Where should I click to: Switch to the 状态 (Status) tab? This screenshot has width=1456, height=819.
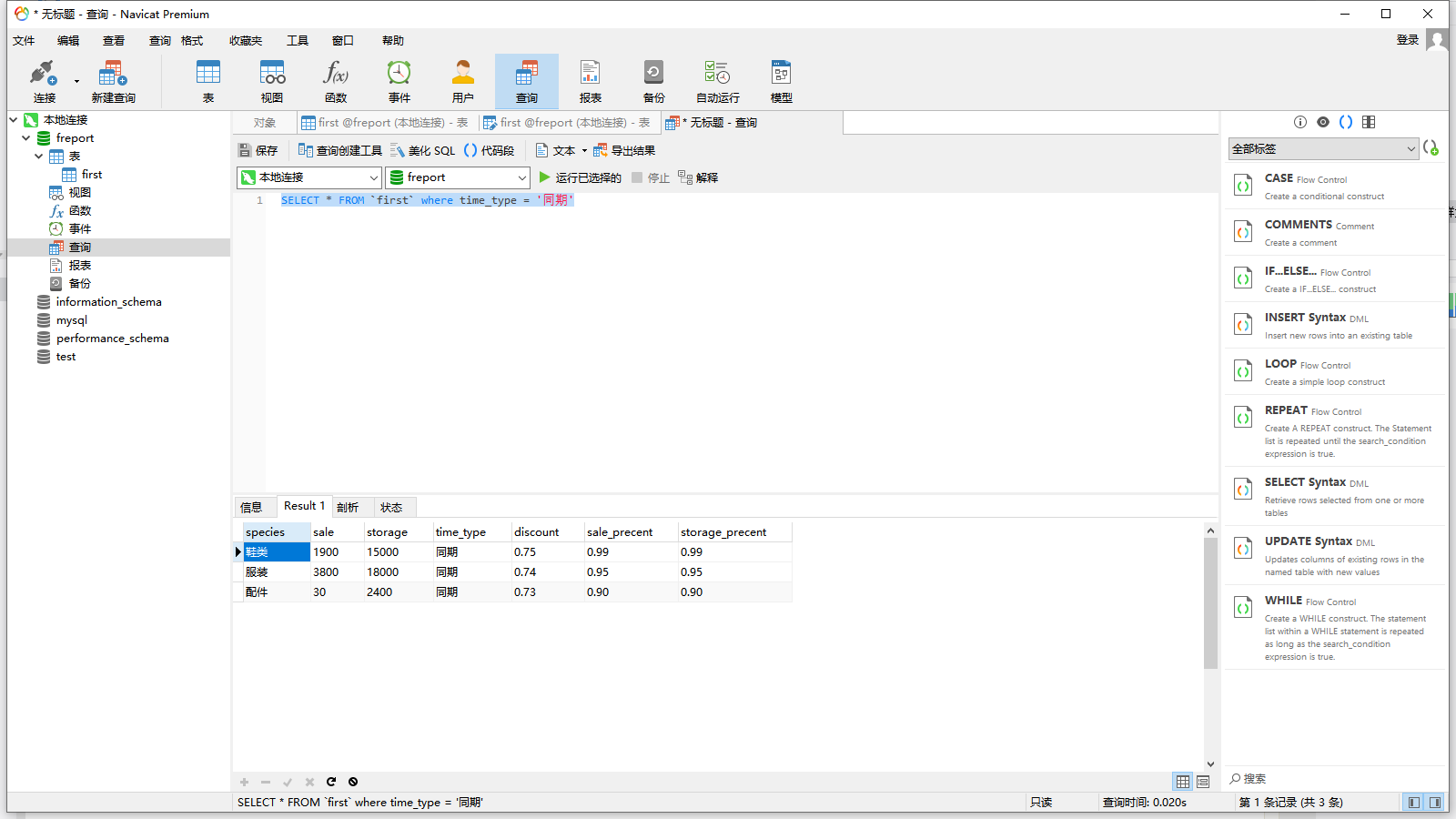click(x=391, y=508)
